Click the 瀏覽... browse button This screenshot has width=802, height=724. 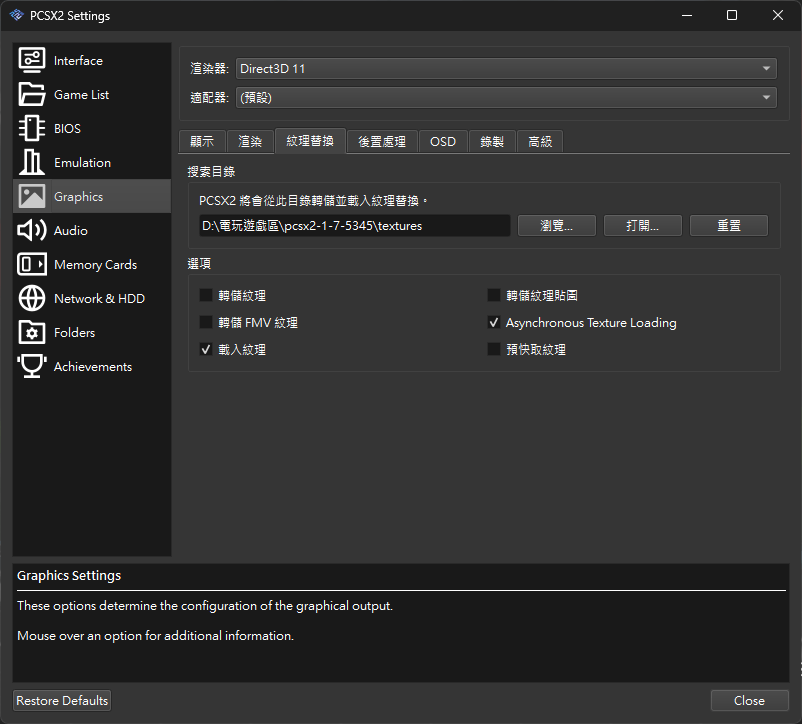pos(556,226)
